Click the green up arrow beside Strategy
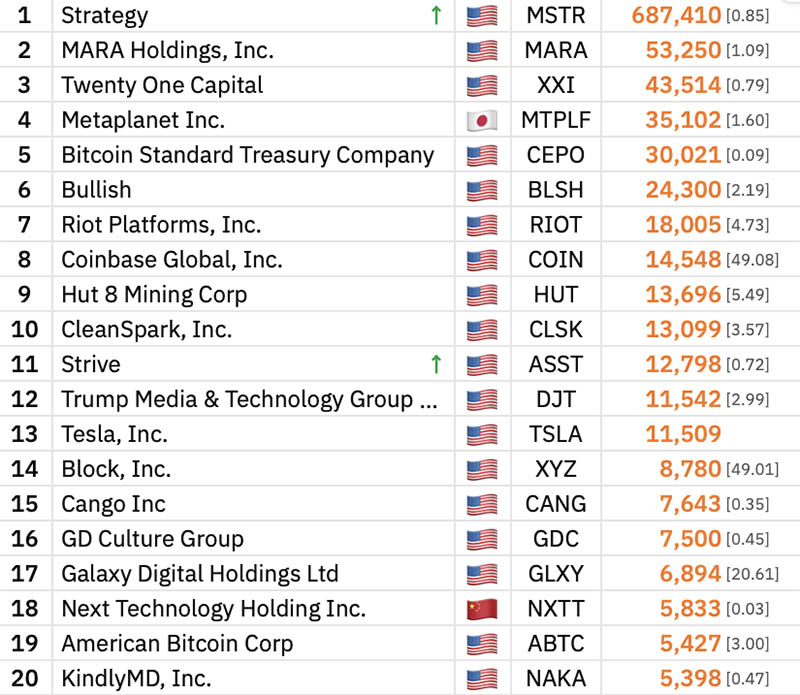The height and width of the screenshot is (695, 800). coord(436,16)
